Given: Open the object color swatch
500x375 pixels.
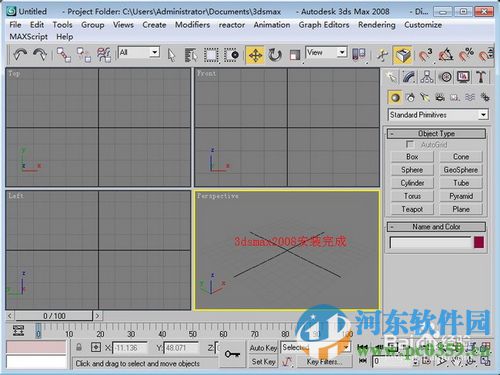Looking at the screenshot, I should pyautogui.click(x=479, y=242).
